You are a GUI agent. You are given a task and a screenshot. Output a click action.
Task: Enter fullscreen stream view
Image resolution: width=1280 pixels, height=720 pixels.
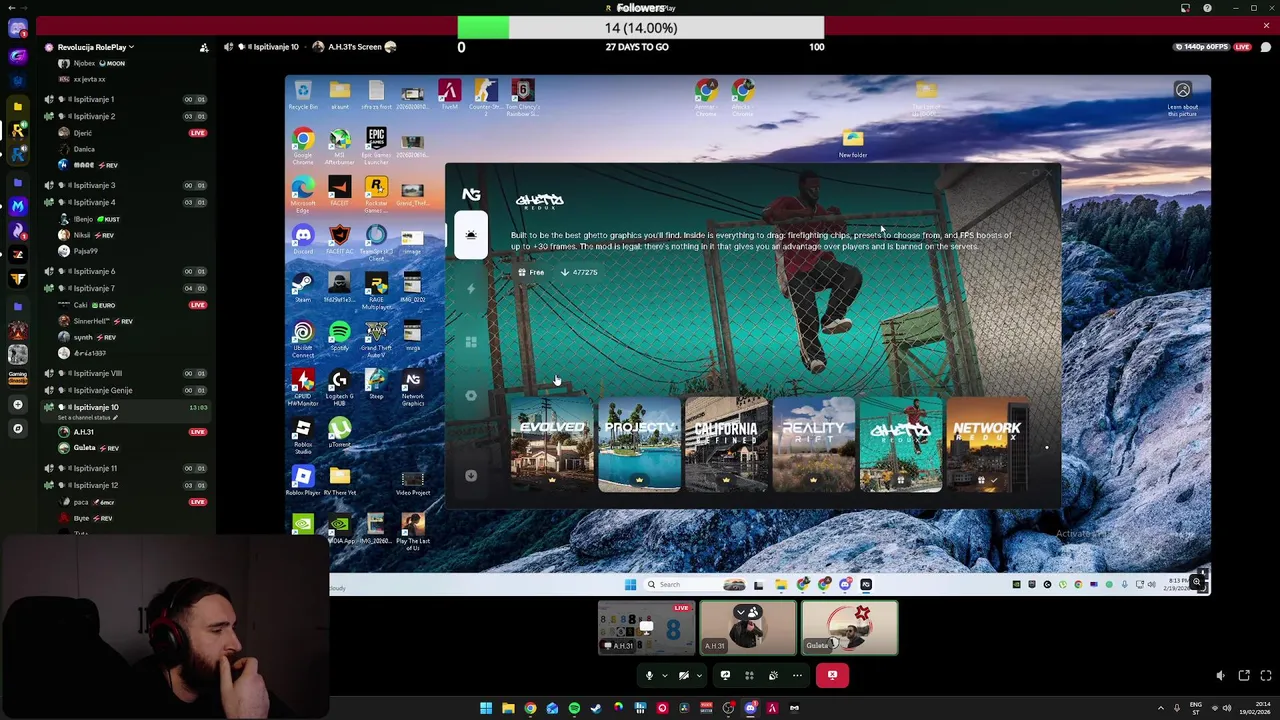(x=1266, y=676)
